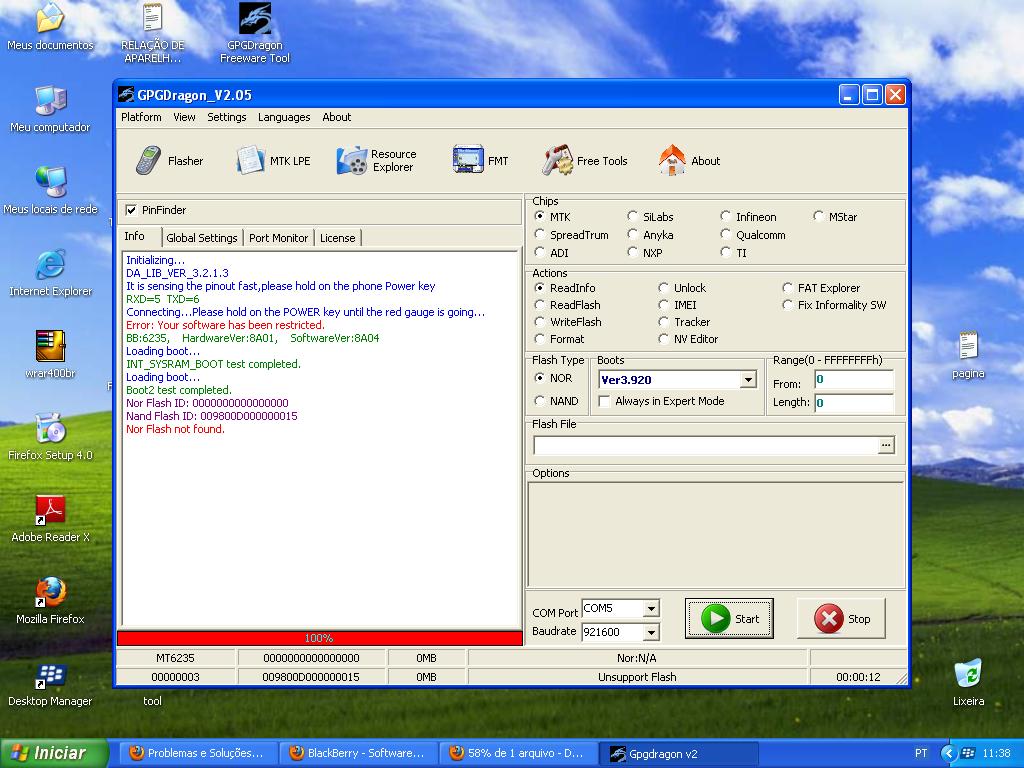Launch Mozilla Firefox desktop icon
Image resolution: width=1024 pixels, height=768 pixels.
click(x=50, y=601)
